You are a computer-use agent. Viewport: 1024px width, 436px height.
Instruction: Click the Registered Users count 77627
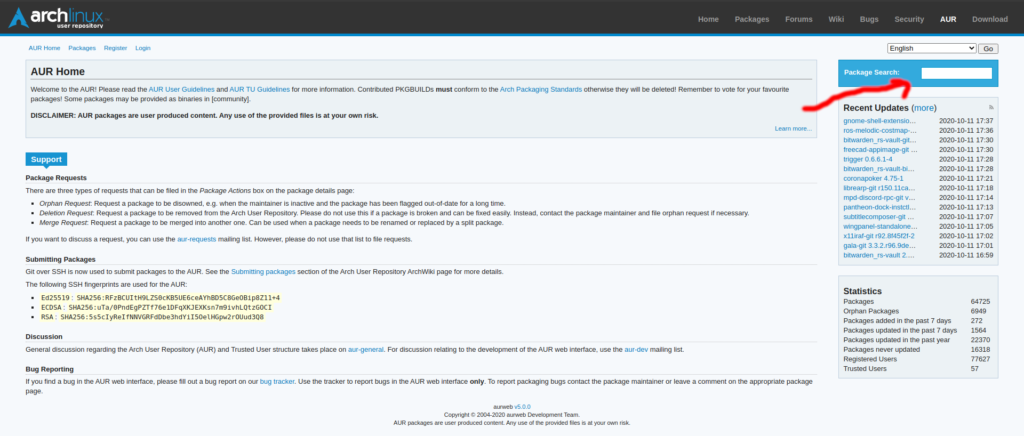pyautogui.click(x=980, y=359)
